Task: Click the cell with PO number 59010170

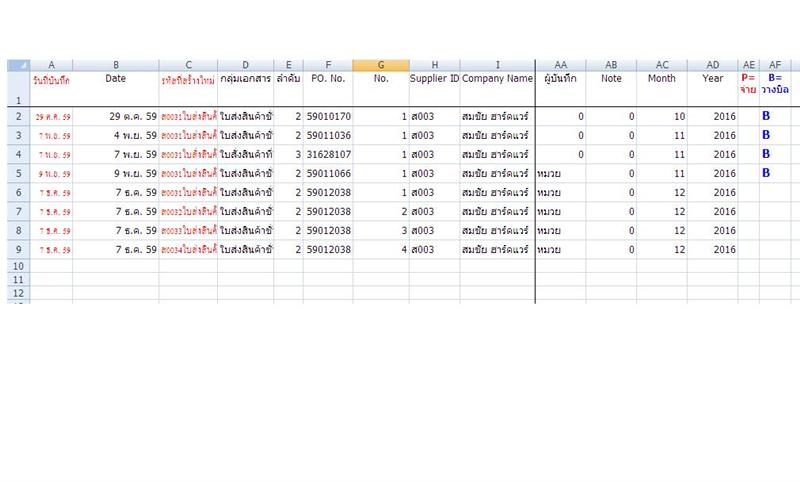Action: coord(328,117)
